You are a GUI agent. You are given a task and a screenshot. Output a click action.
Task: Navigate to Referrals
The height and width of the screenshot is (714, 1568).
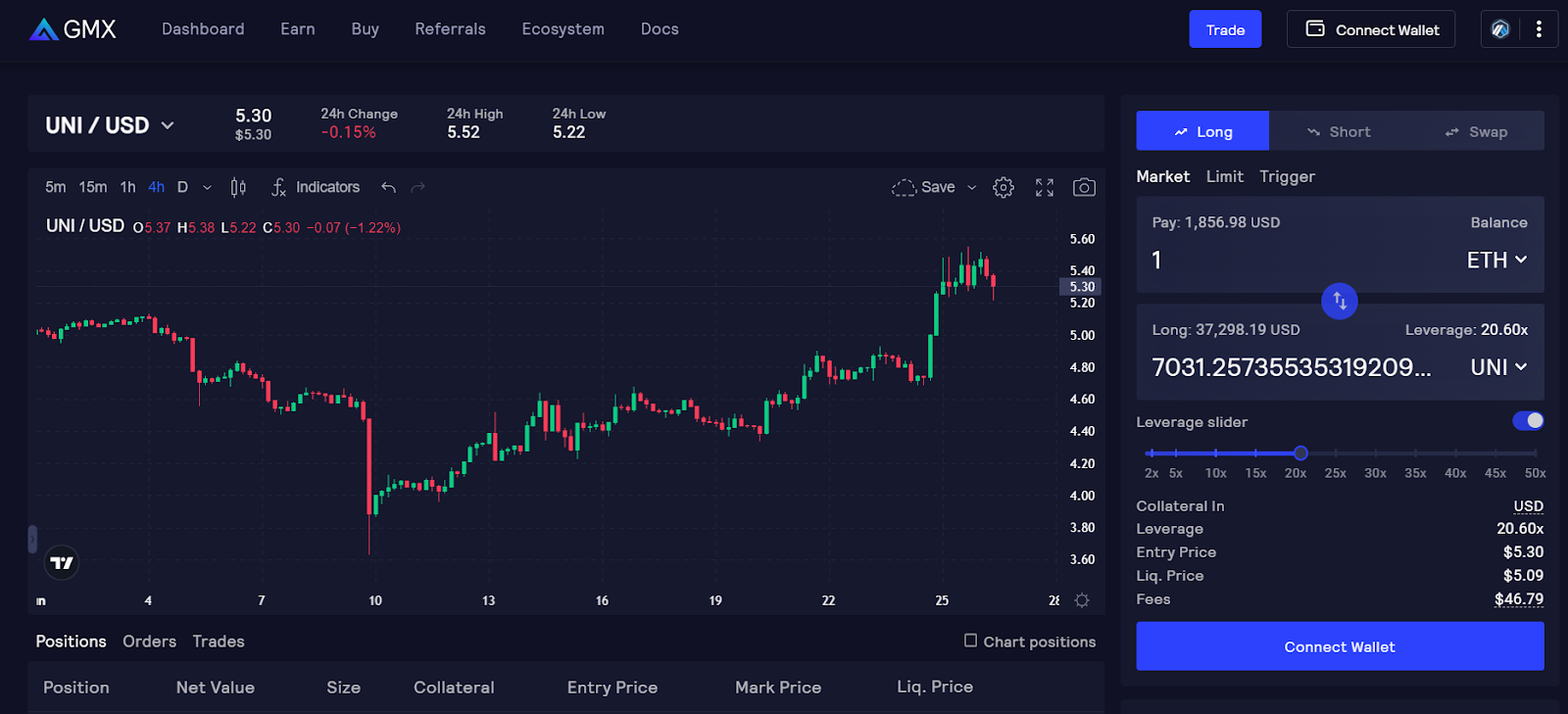[450, 29]
